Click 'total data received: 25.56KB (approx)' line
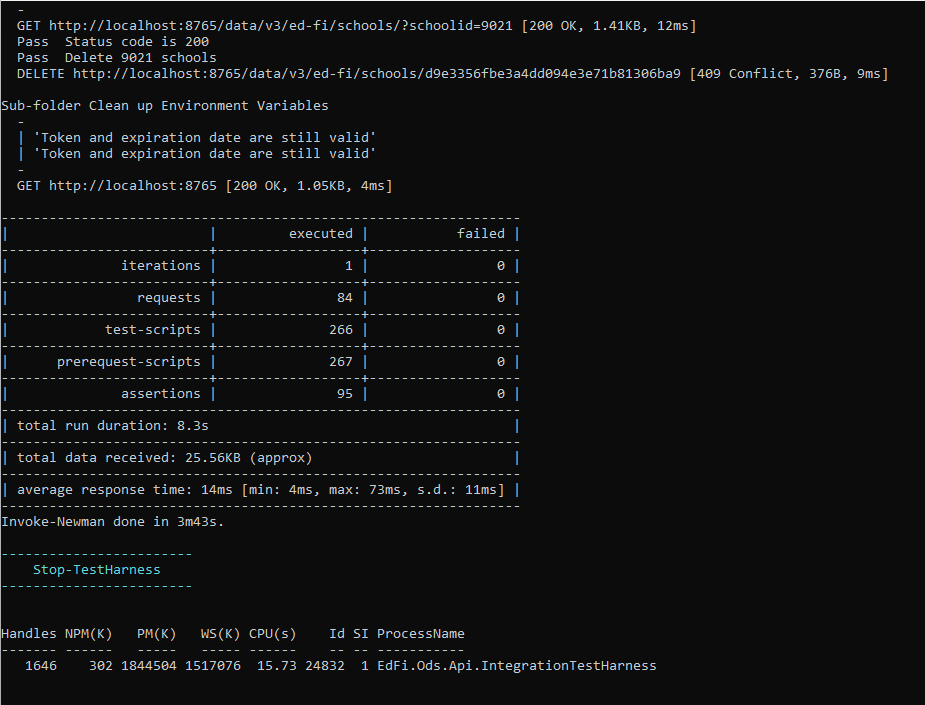 (x=165, y=458)
